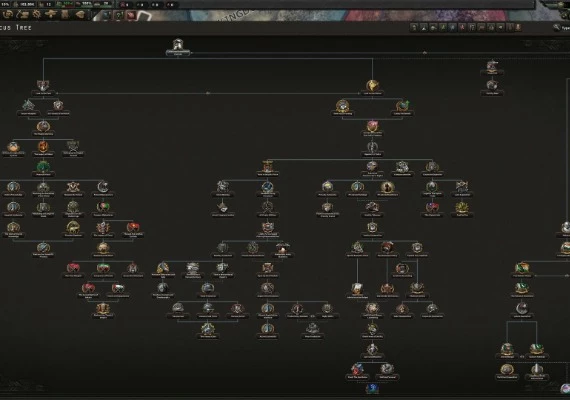Toggle the red focus filter icon
Screen dimensions: 570x400
462,27
